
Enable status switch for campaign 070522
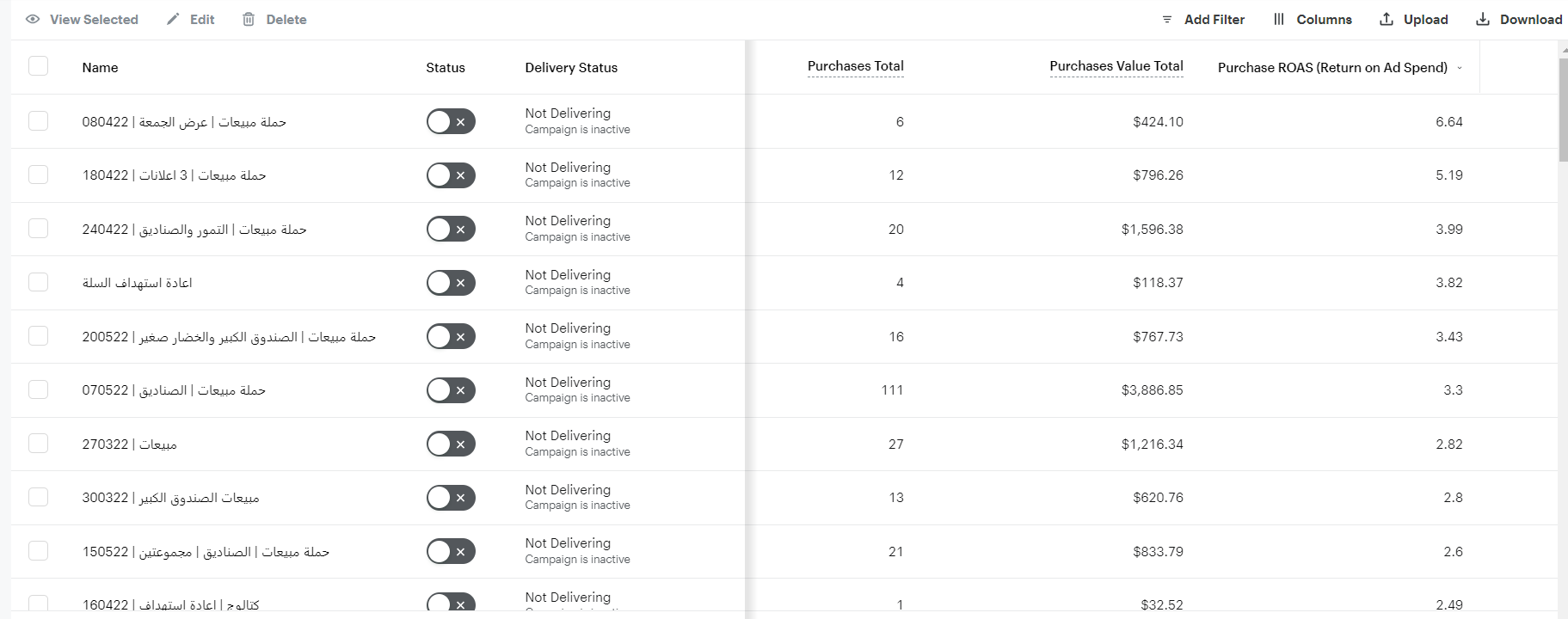tap(451, 390)
